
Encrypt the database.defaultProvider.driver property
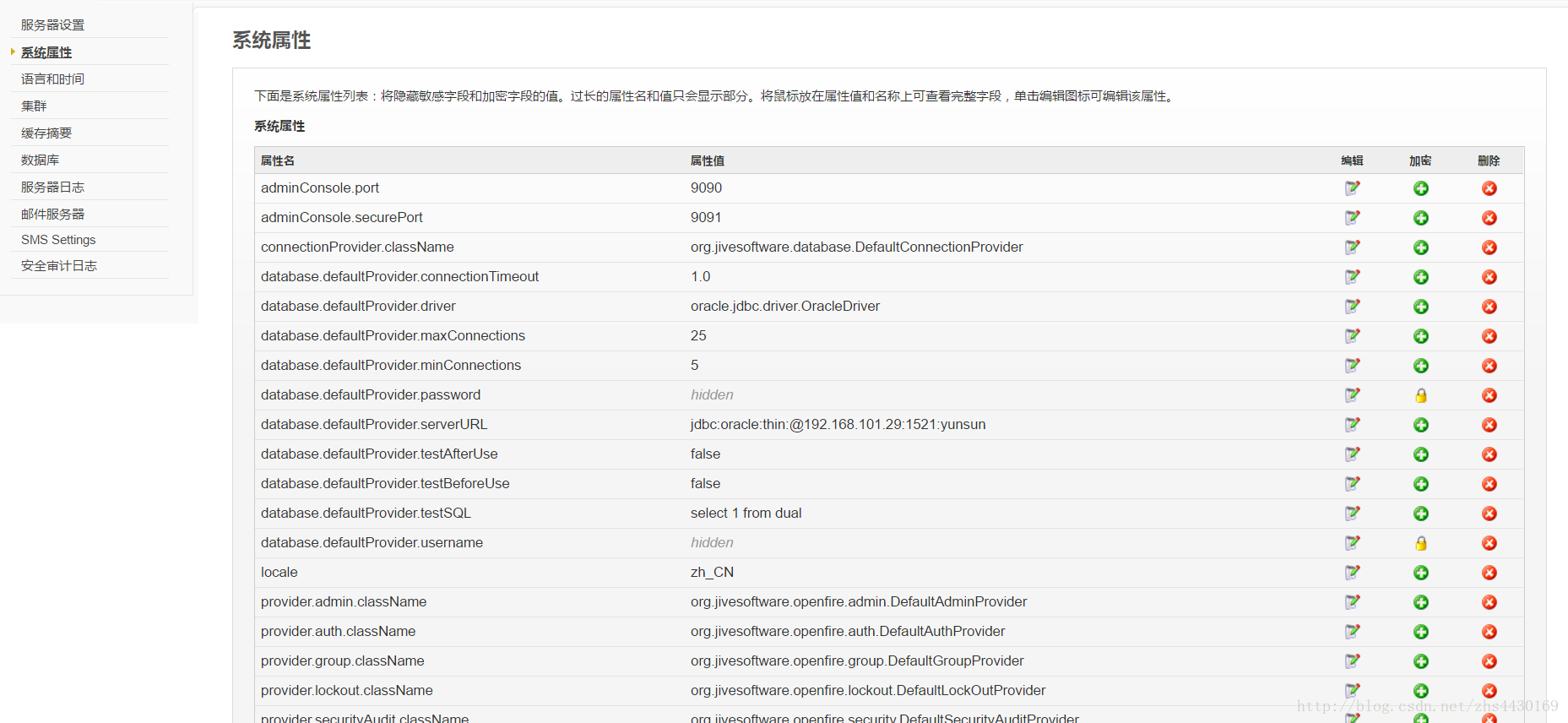pyautogui.click(x=1421, y=307)
